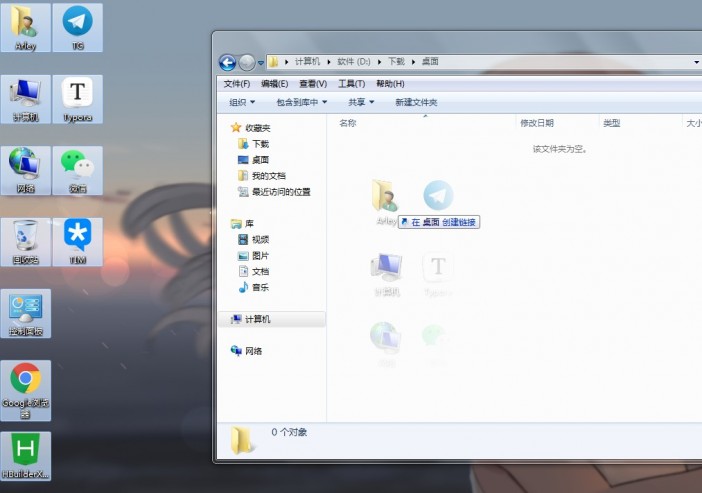Open the 共享 (Share) dropdown
The width and height of the screenshot is (702, 493).
coord(361,102)
